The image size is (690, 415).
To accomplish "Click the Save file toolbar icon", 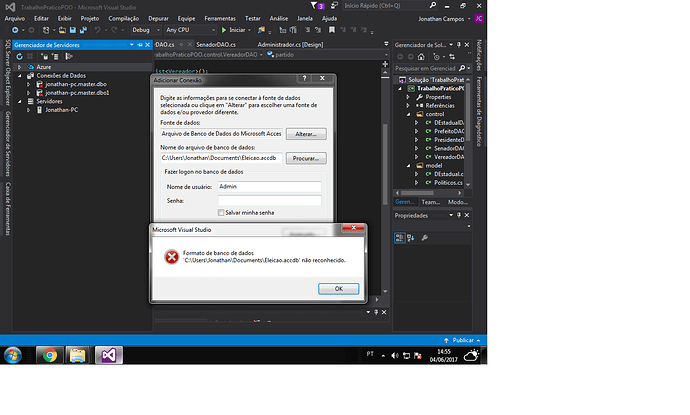I will 73,30.
